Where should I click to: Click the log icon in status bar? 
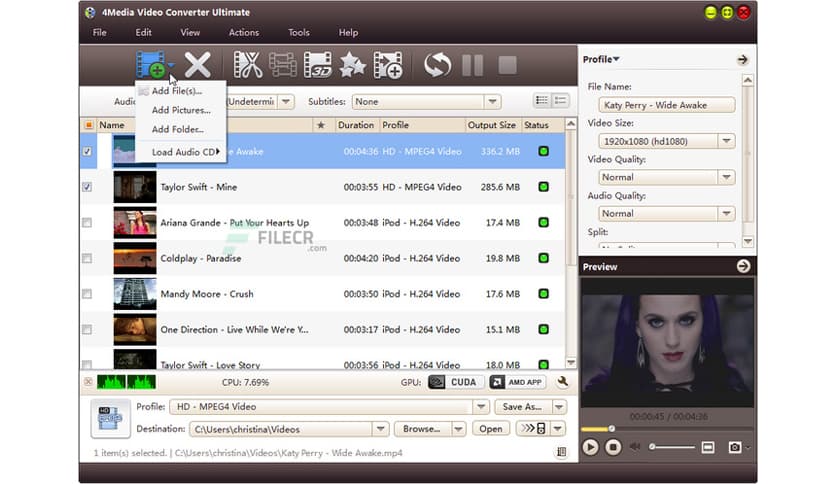tap(561, 452)
